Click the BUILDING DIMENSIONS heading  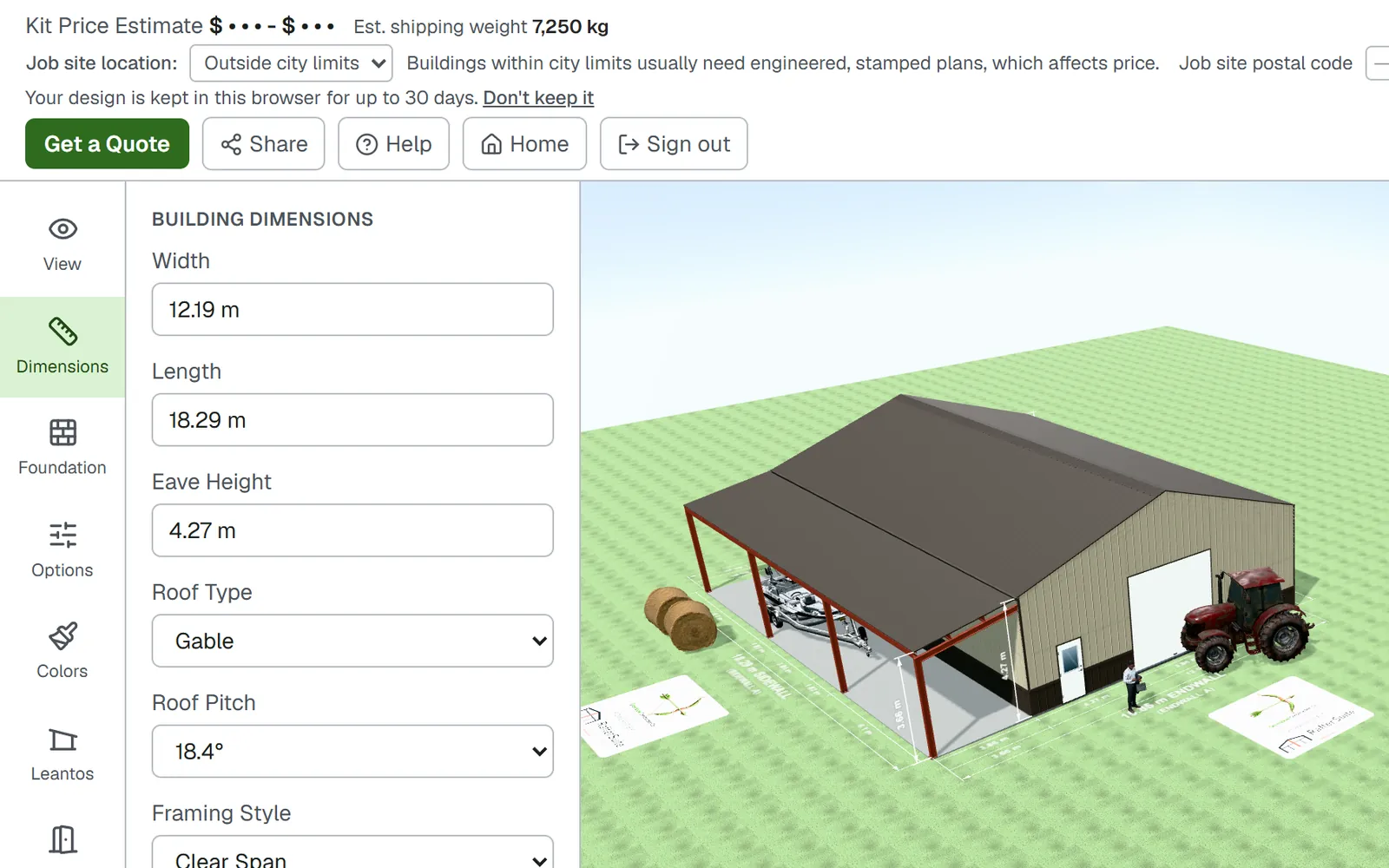point(262,220)
